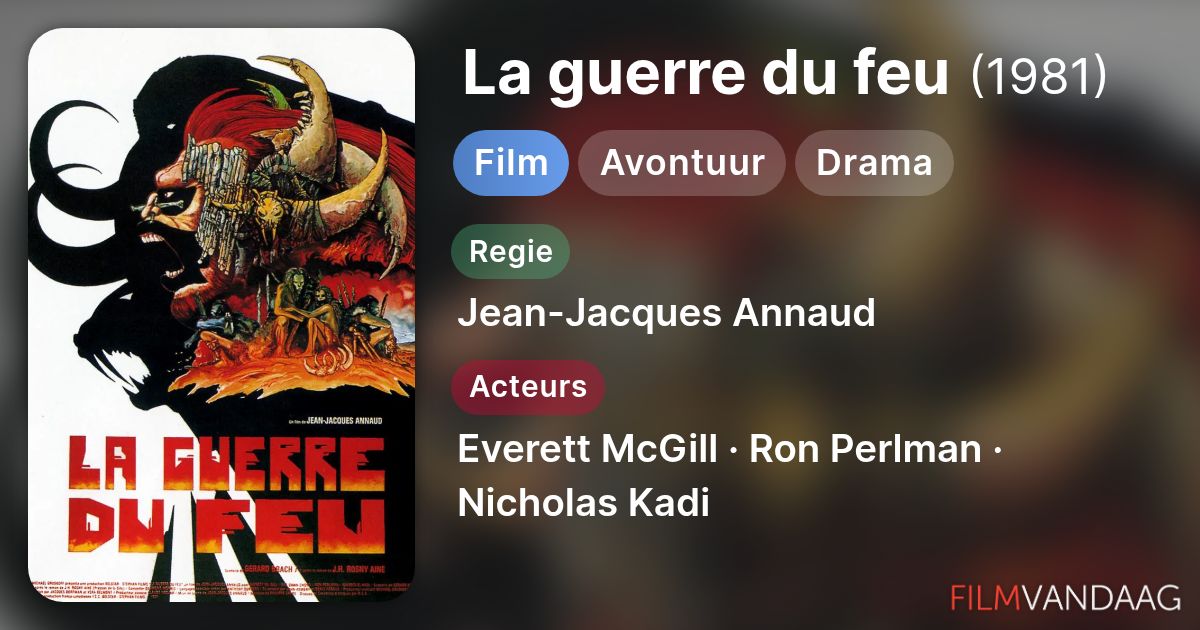Open actor Ron Perlman's page

[865, 450]
